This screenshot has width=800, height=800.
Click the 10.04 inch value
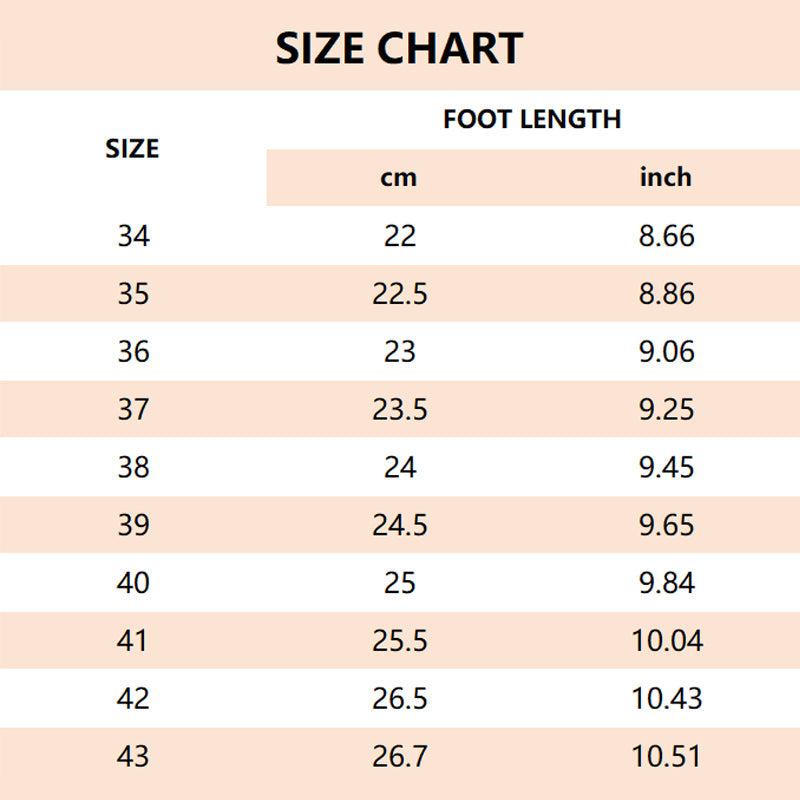point(667,641)
